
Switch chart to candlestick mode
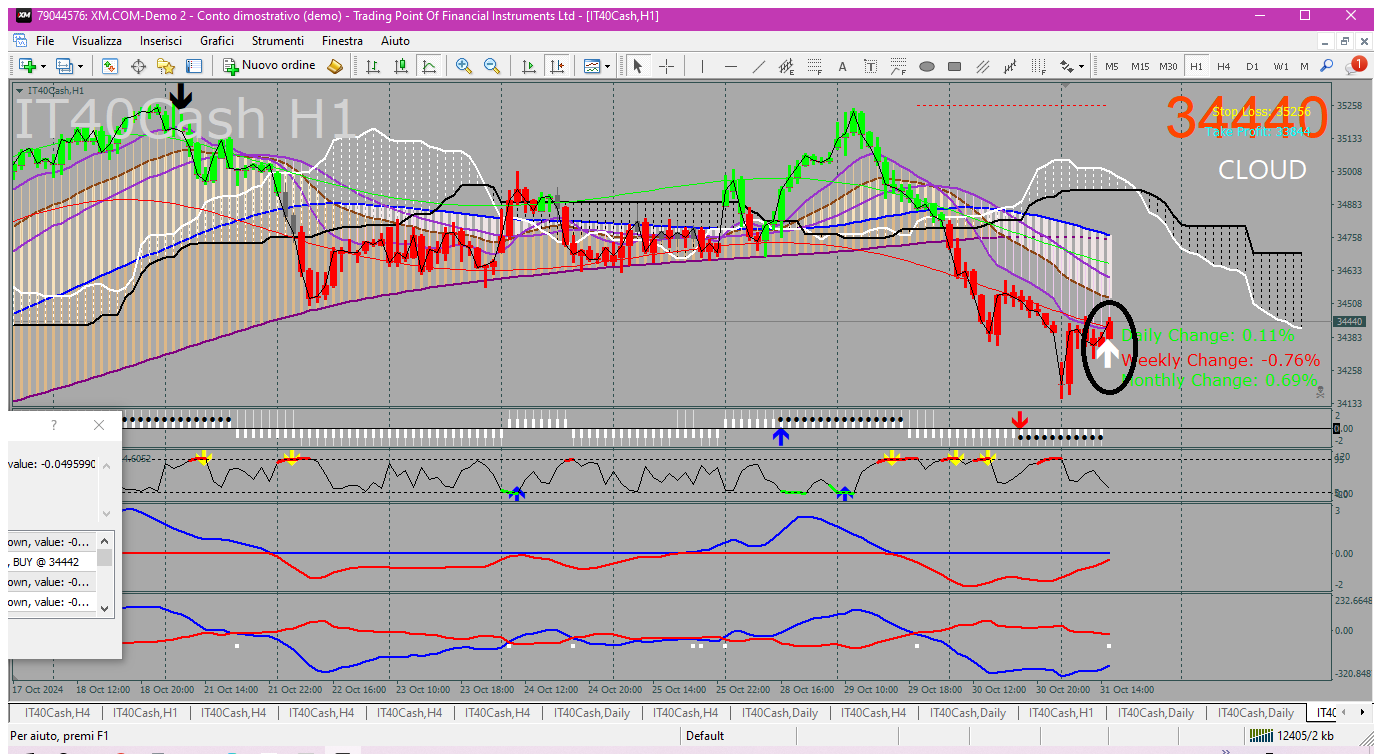tap(401, 66)
